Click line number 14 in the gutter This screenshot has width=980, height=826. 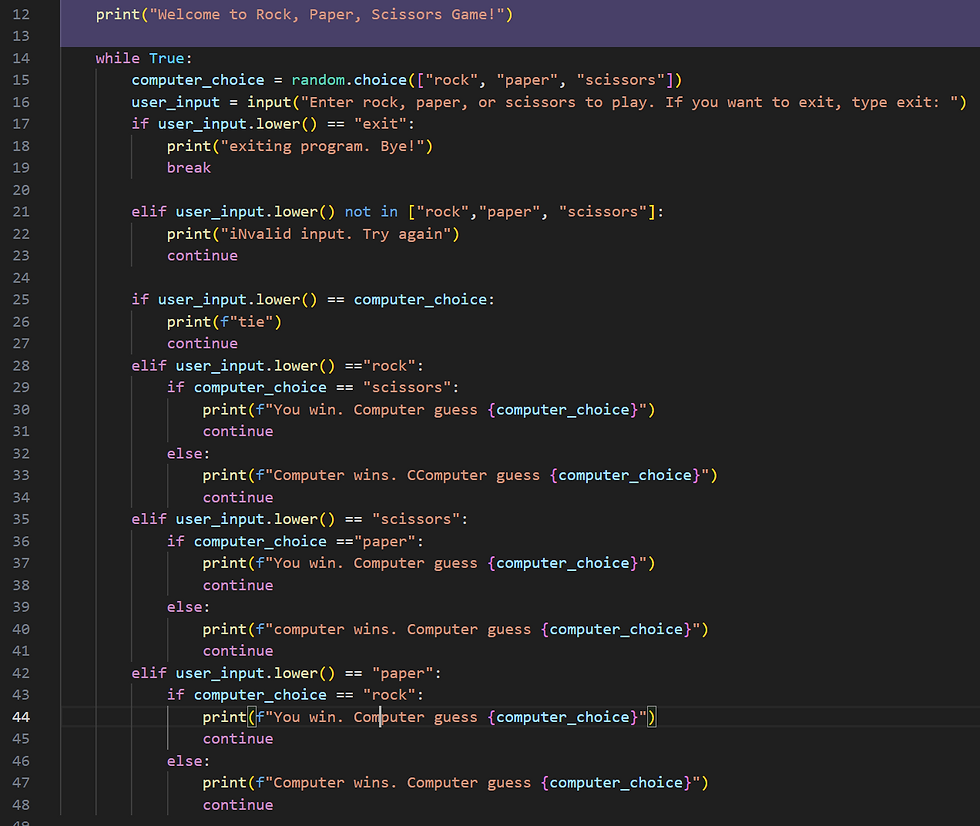[x=21, y=58]
